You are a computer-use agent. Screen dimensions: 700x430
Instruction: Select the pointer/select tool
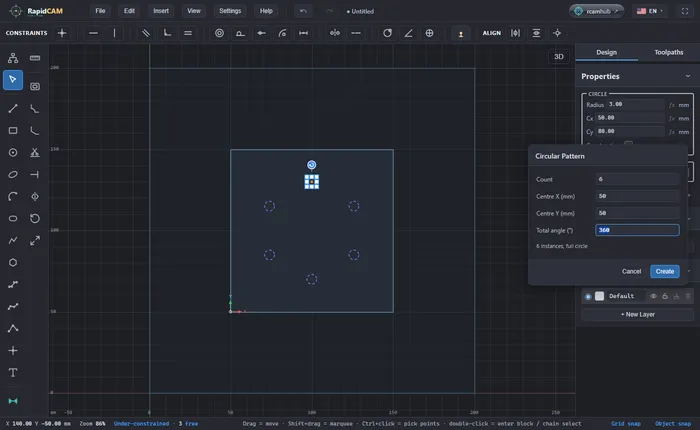13,80
